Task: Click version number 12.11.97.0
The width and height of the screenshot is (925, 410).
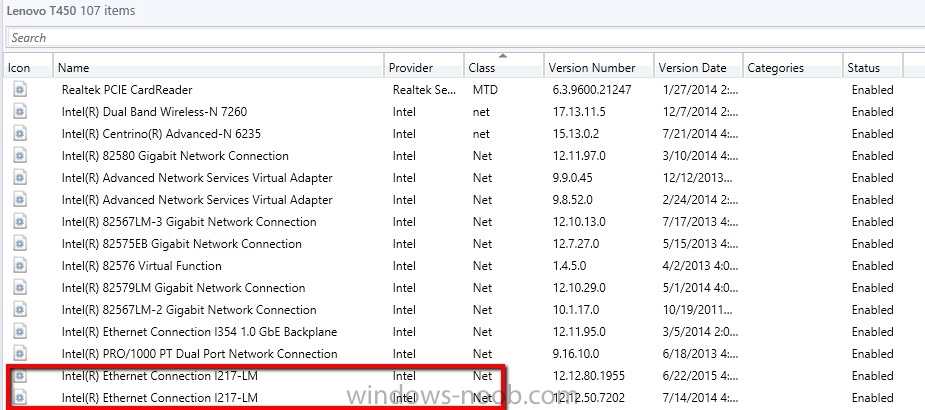Action: tap(579, 156)
